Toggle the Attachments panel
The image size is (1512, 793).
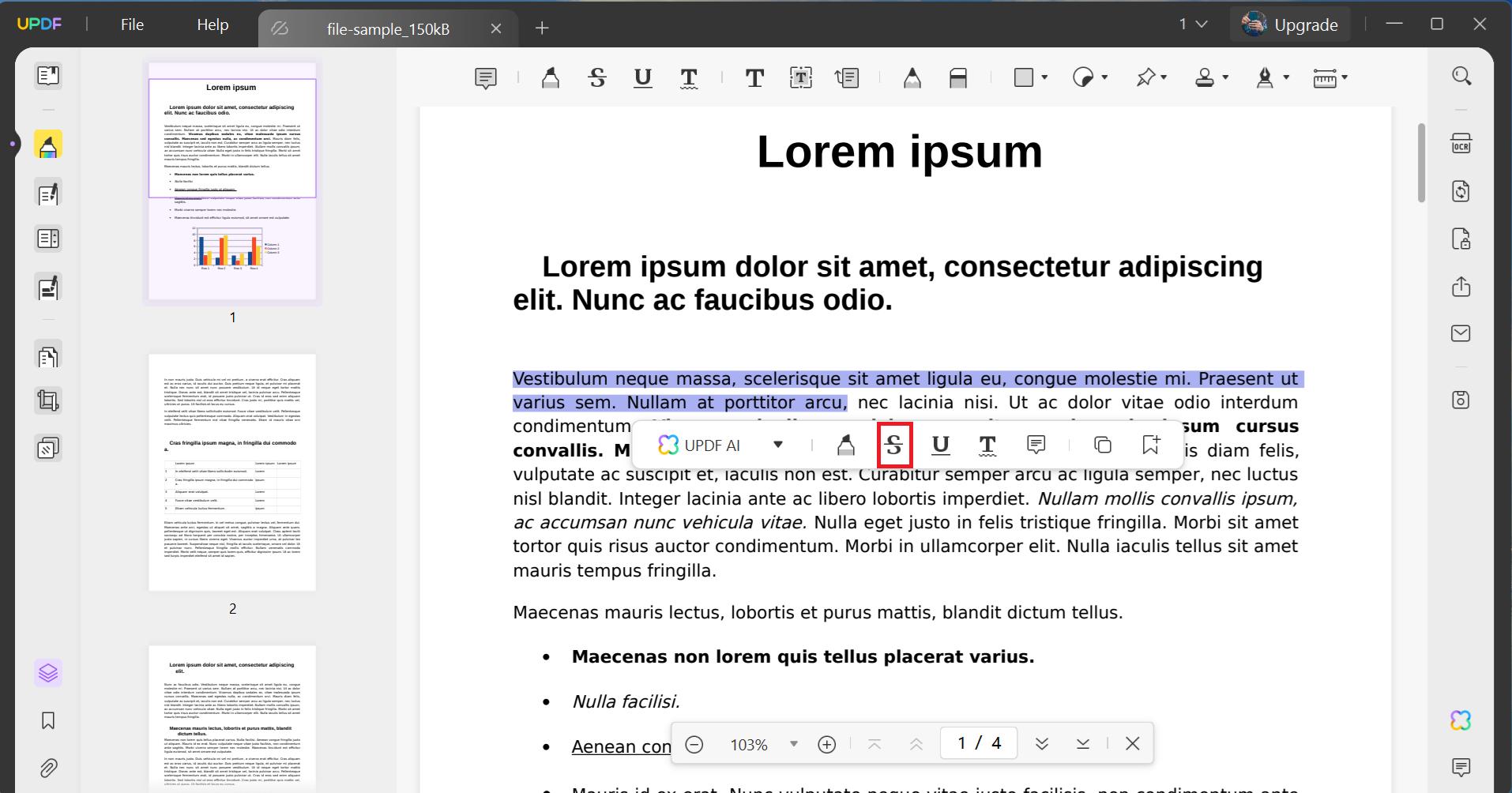click(x=48, y=769)
